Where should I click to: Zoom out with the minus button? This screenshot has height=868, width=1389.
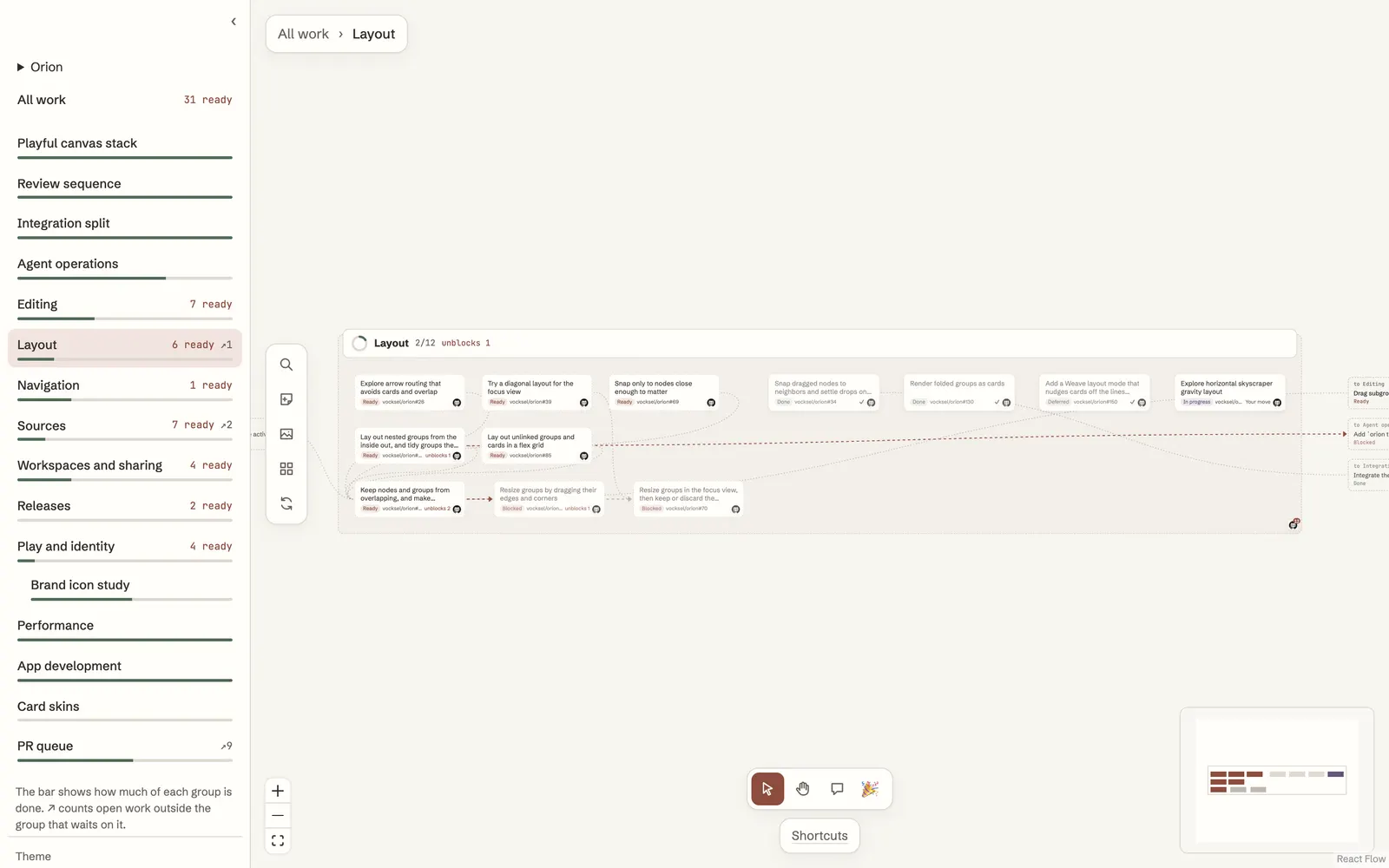(x=278, y=816)
